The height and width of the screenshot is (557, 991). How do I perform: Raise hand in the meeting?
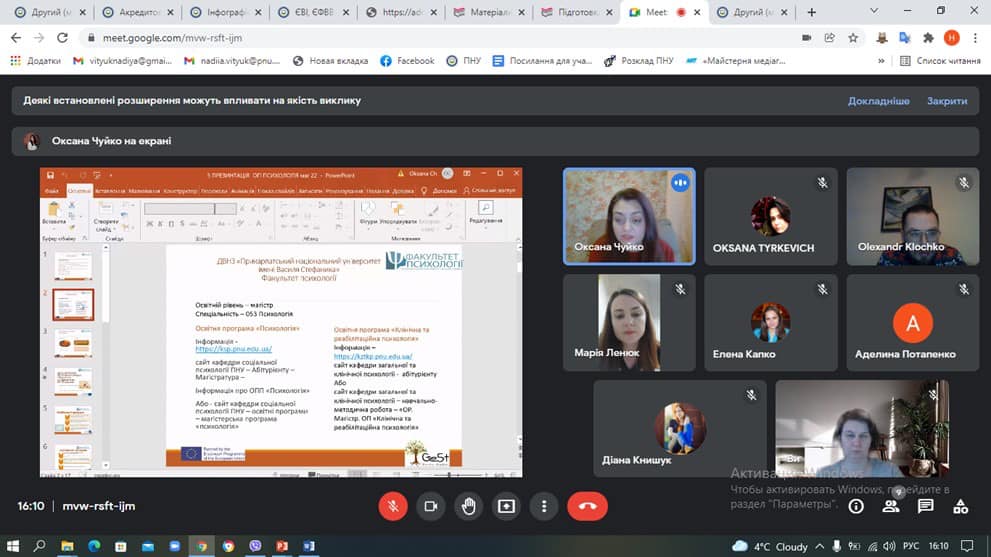point(468,506)
